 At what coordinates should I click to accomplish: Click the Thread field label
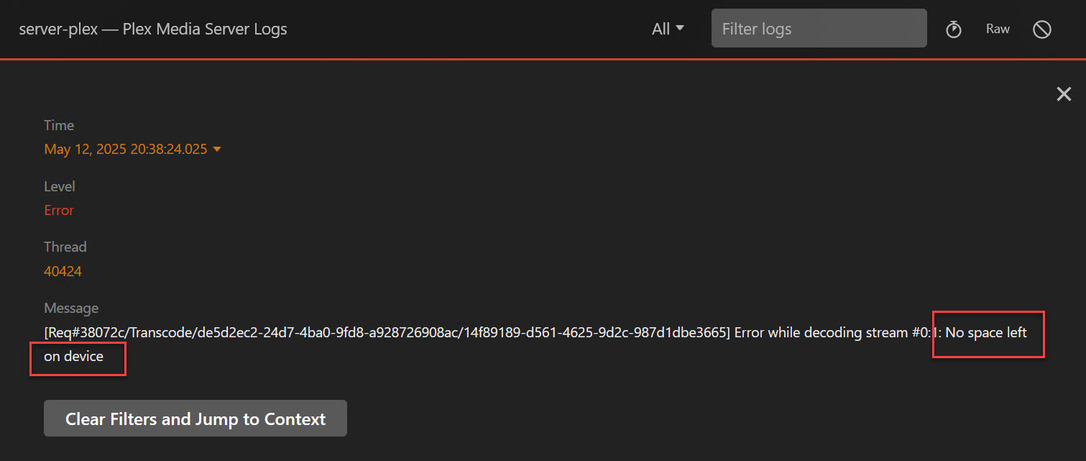[x=65, y=246]
